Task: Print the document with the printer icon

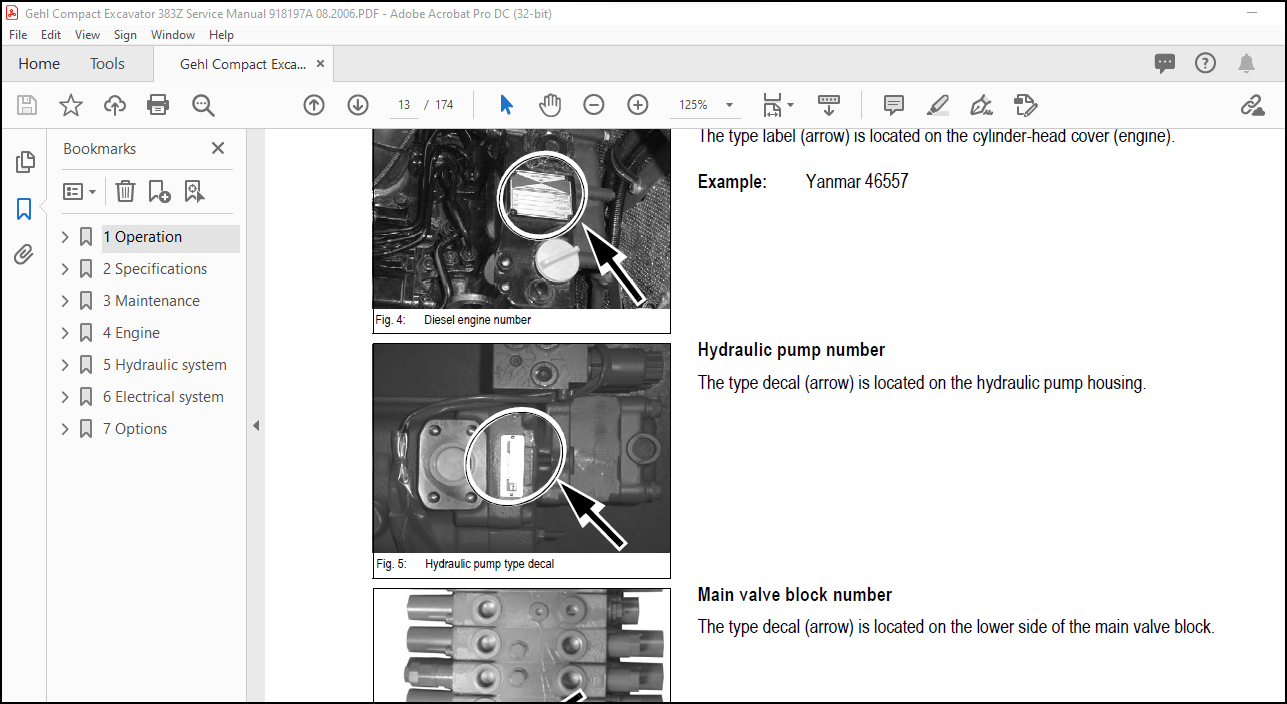Action: (158, 105)
